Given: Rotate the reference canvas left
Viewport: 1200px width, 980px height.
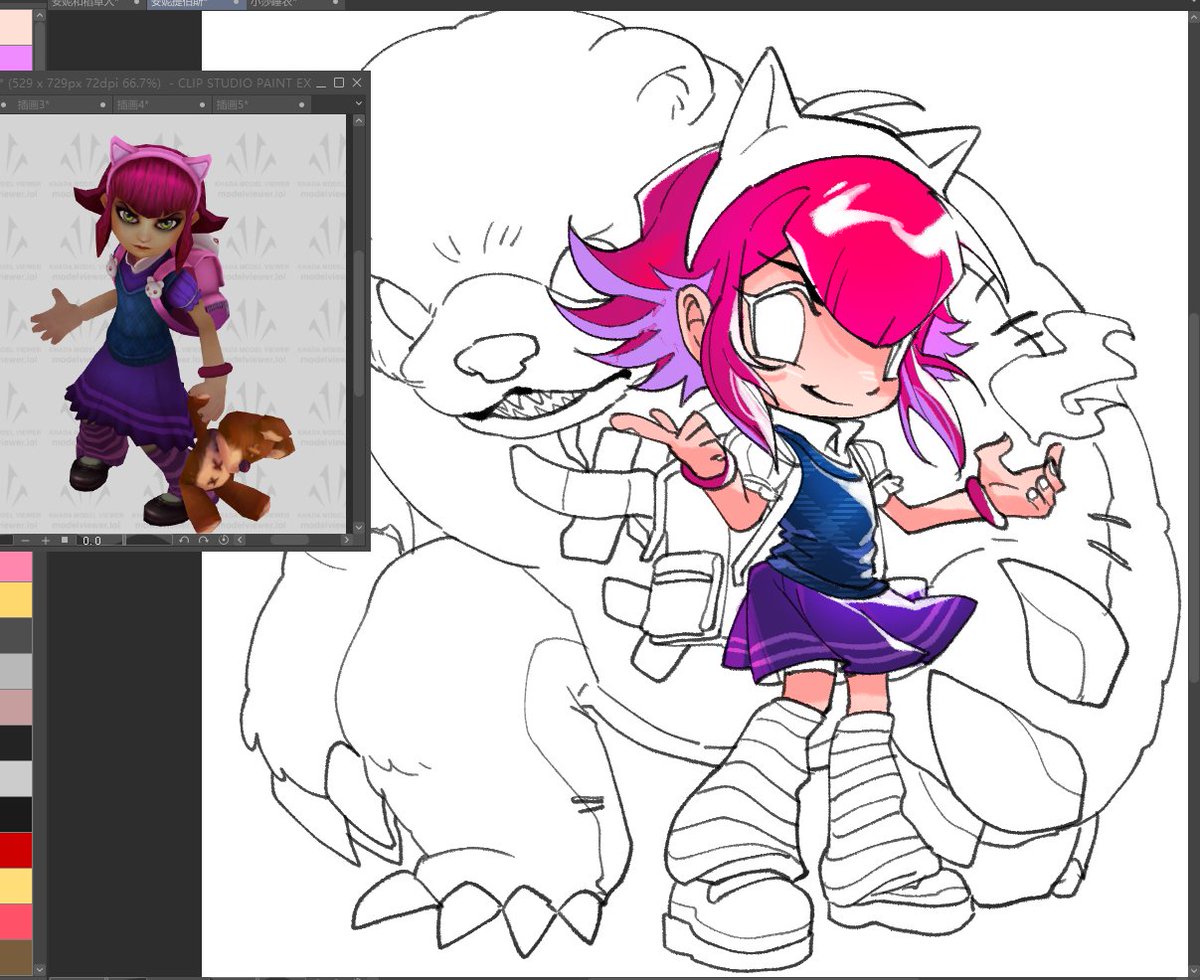Looking at the screenshot, I should [184, 540].
